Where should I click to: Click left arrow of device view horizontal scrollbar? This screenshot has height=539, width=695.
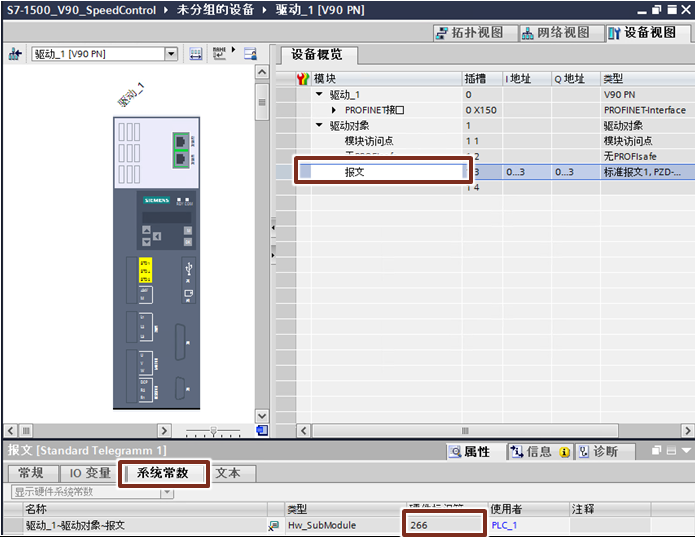tap(11, 430)
